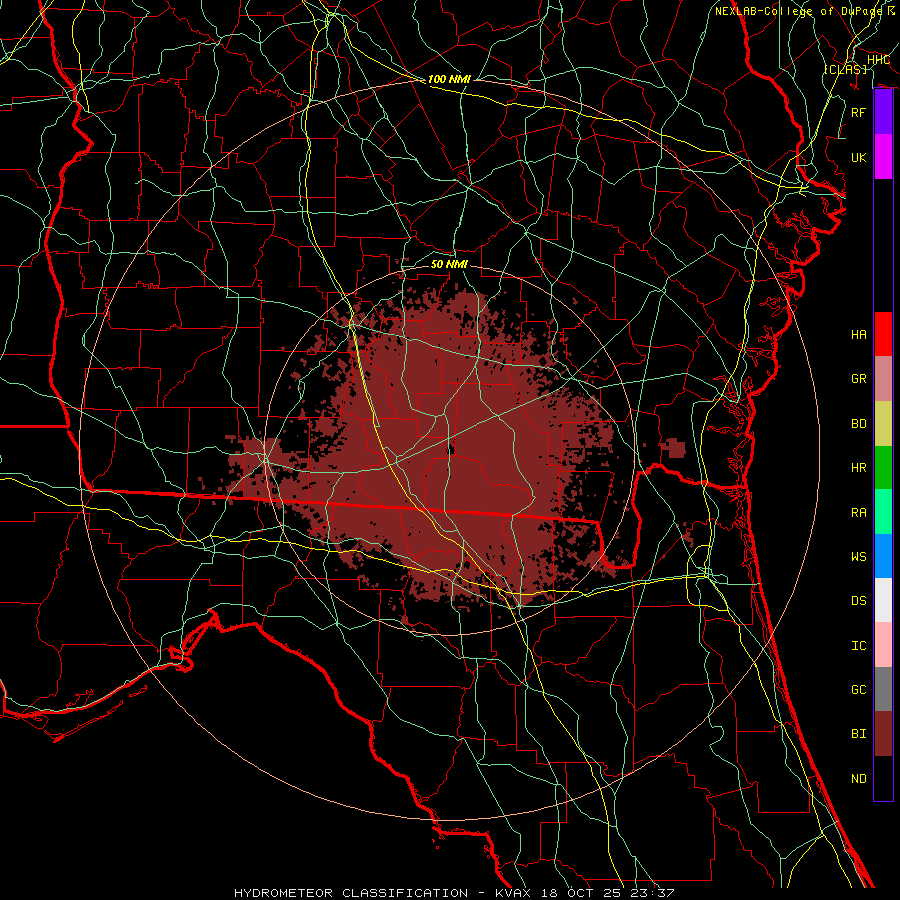
Task: Click the 'HYDROMETEOR CLASSIFICATION - KVAX' title caption
Action: click(x=382, y=893)
